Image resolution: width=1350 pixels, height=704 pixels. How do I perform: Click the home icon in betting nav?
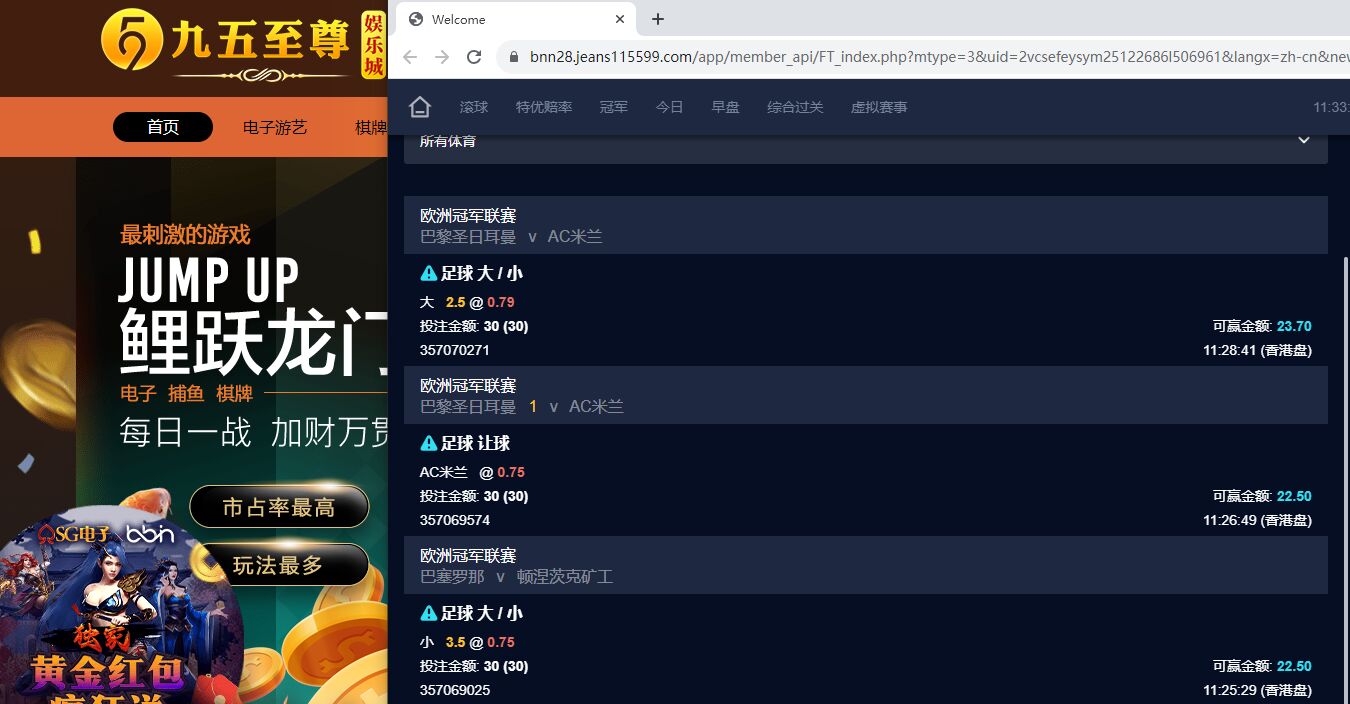[x=420, y=107]
